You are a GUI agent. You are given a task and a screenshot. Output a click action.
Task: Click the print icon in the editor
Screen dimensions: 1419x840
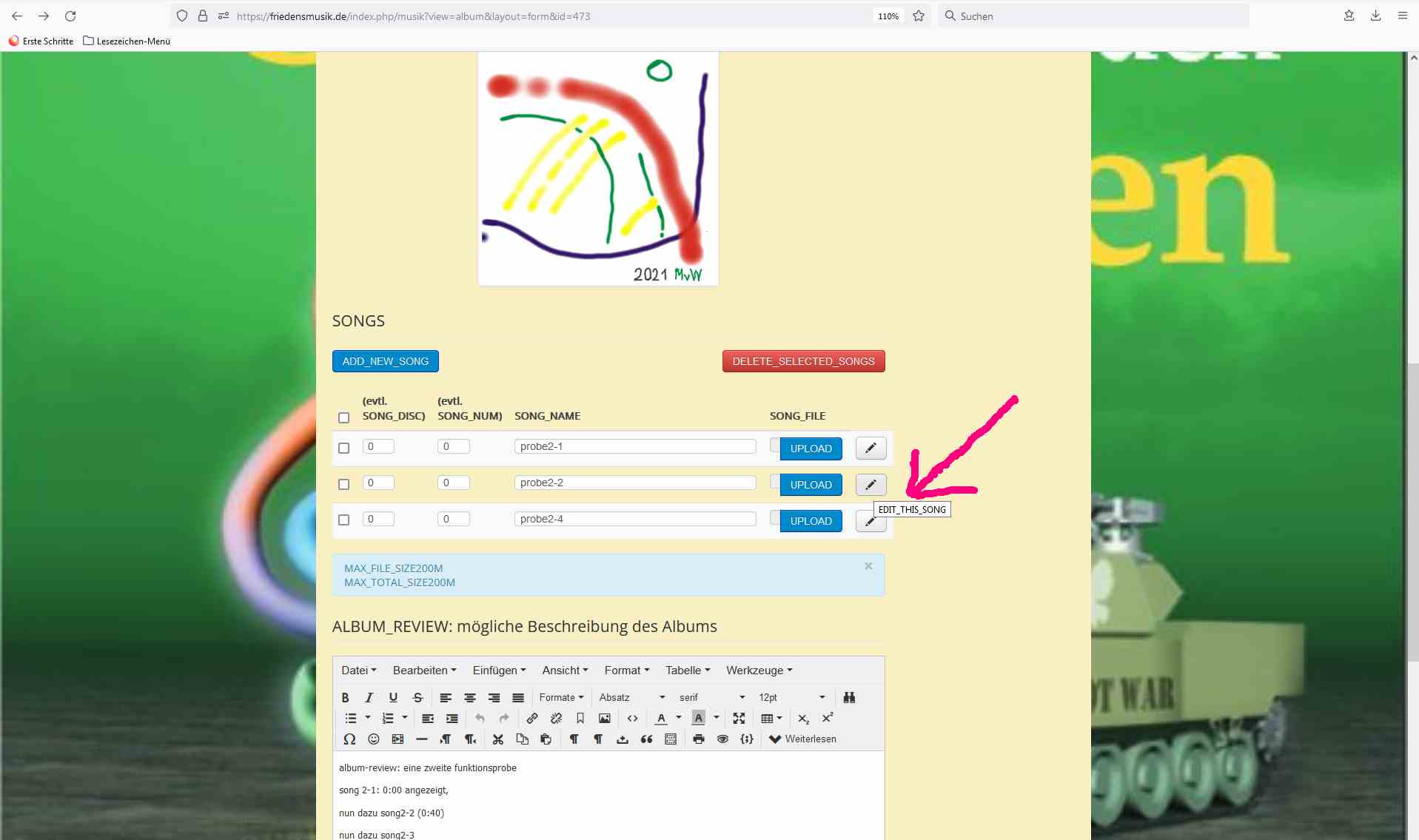[x=698, y=739]
